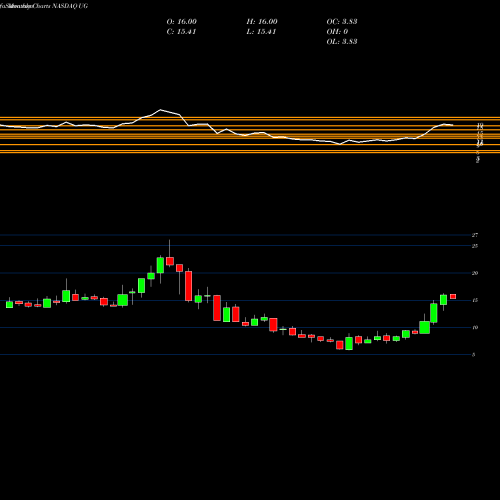The width and height of the screenshot is (500, 500).
Task: Click the 20 price axis label
Action: [x=475, y=273]
